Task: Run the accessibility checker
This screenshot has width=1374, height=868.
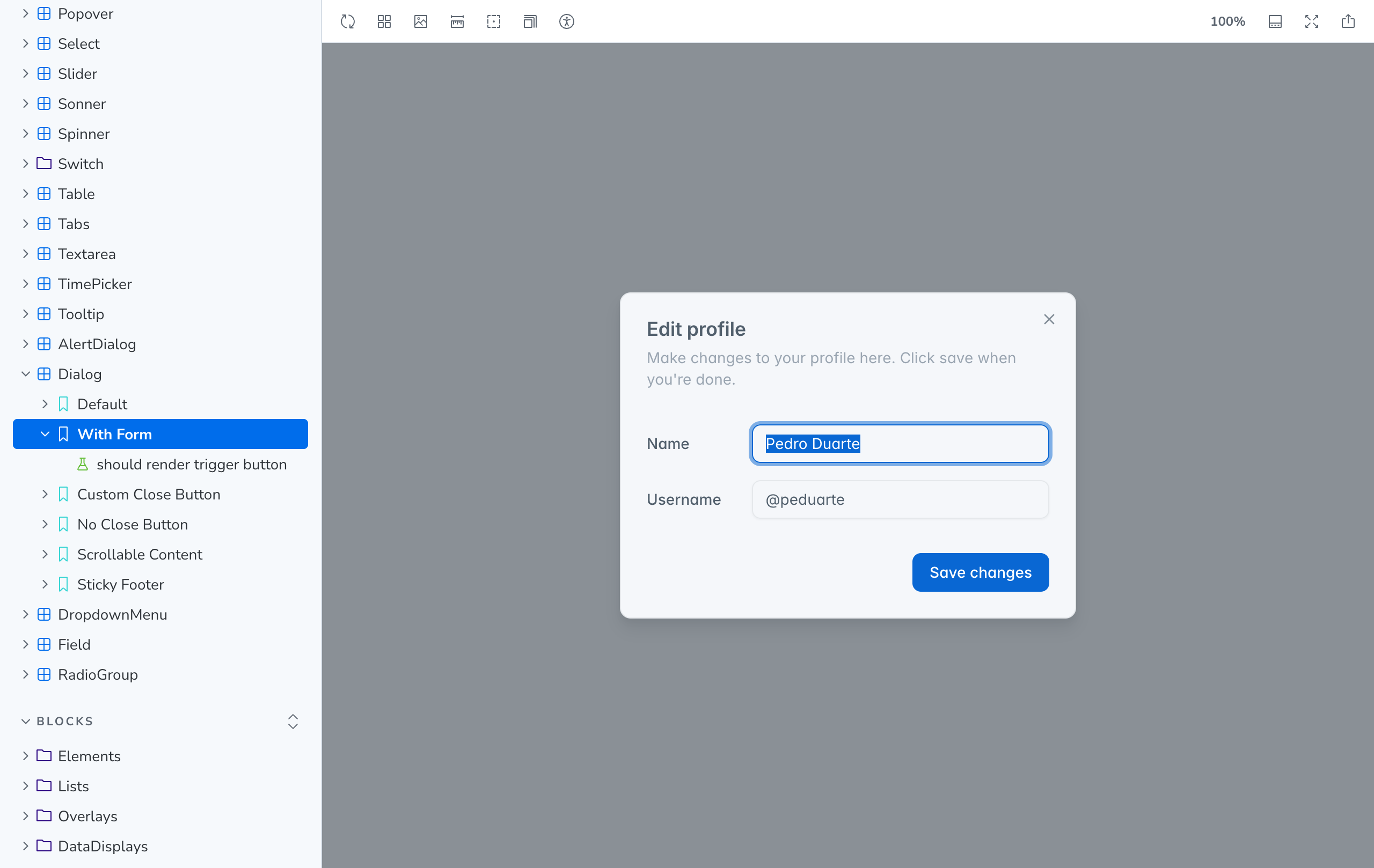Action: click(567, 21)
